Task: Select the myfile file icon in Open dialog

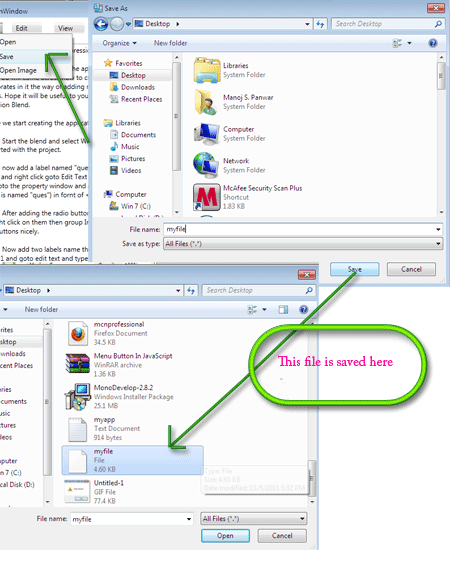Action: tap(78, 461)
